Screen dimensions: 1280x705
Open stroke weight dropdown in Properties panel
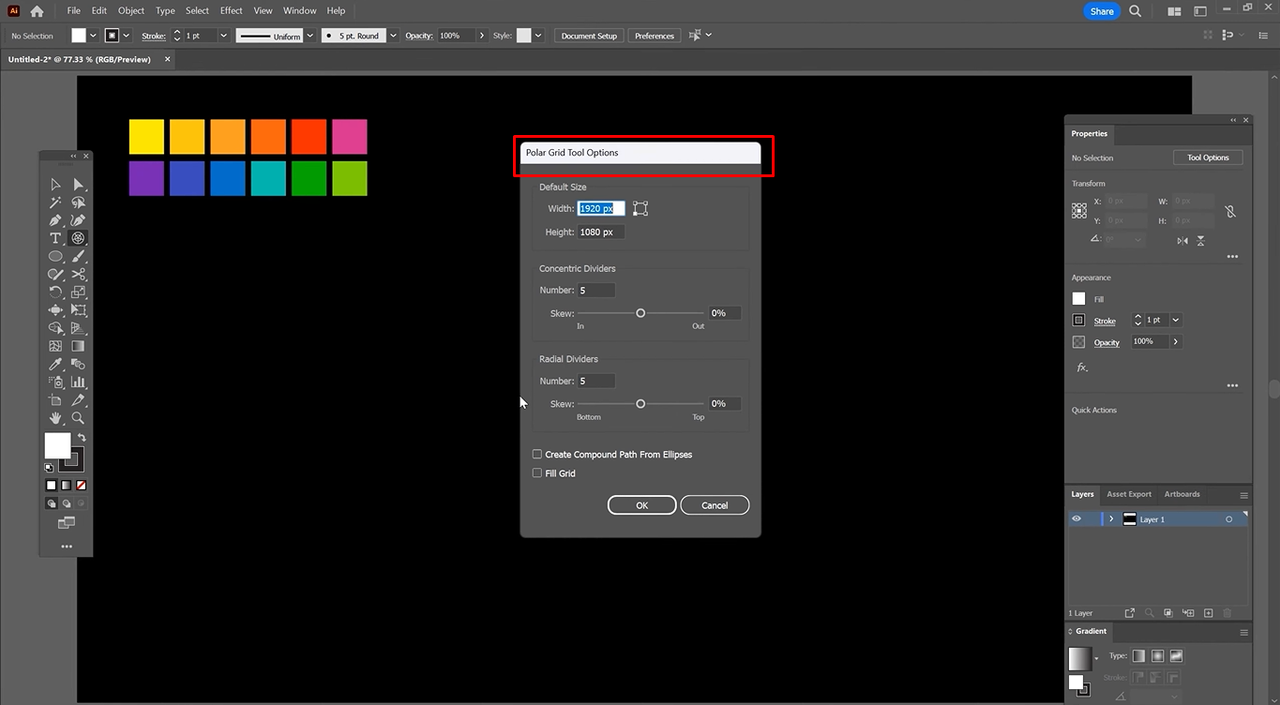click(1176, 320)
